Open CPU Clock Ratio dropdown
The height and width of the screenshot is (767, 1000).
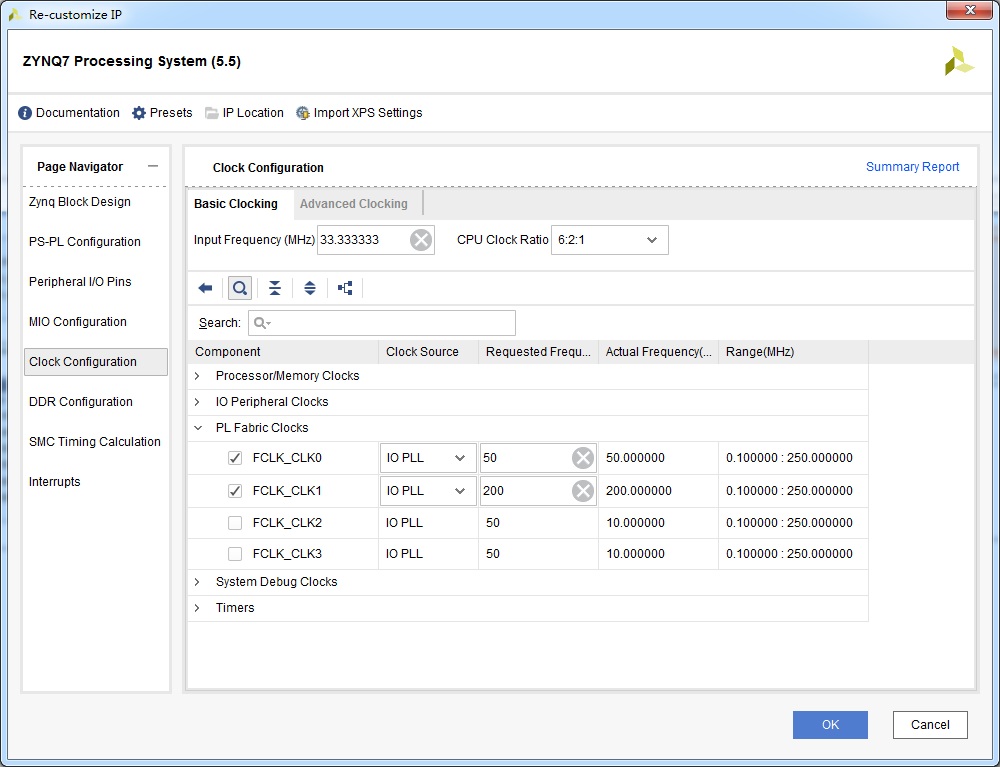pos(610,240)
